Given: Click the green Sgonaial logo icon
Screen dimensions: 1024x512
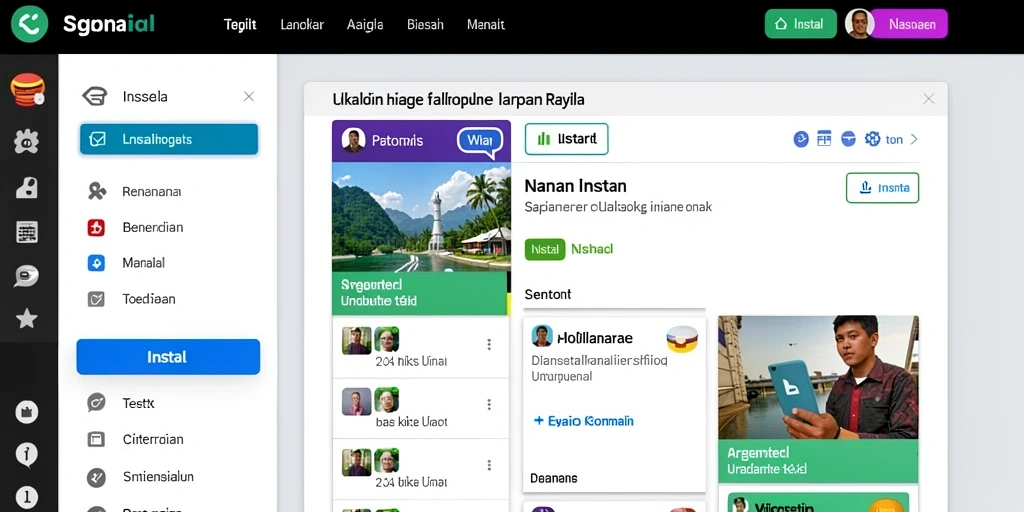Looking at the screenshot, I should 29,24.
